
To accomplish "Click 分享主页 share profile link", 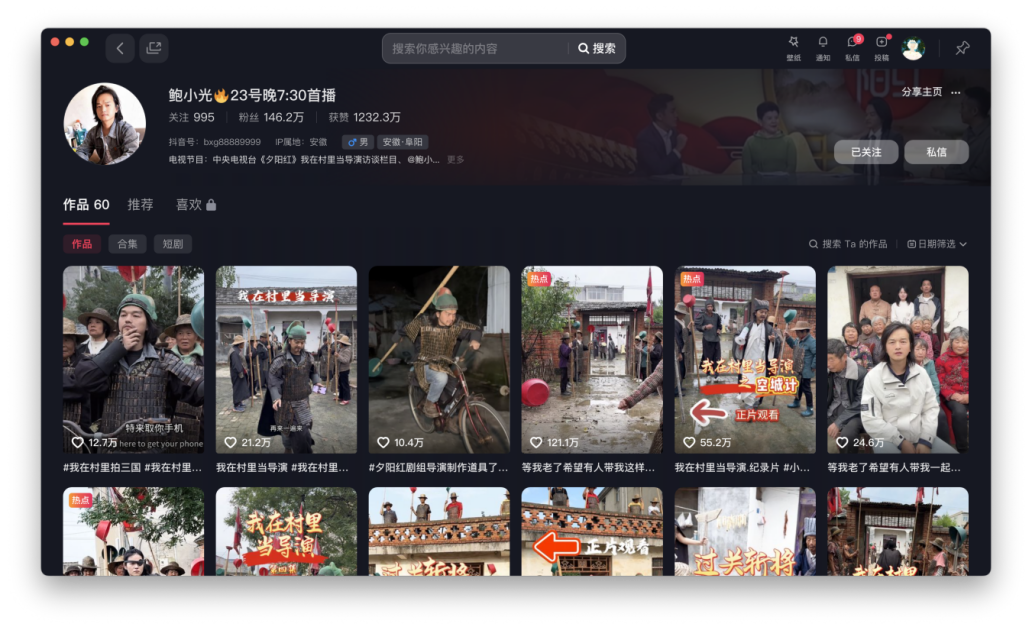I will (921, 92).
